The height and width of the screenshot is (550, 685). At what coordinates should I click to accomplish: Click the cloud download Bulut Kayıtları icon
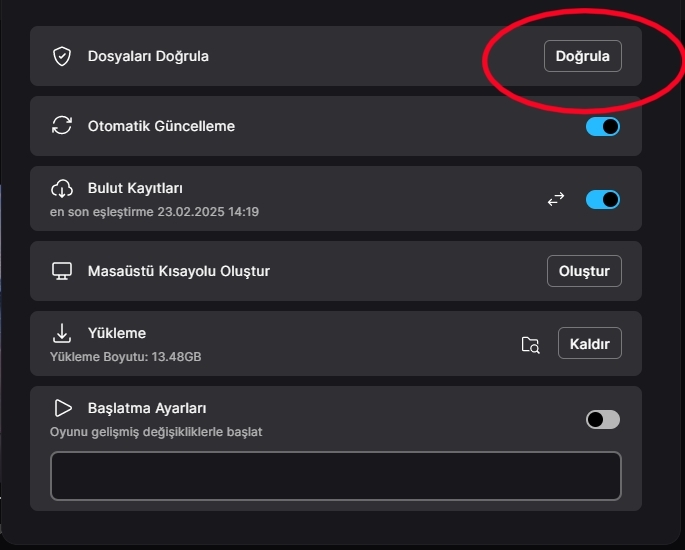click(x=62, y=188)
